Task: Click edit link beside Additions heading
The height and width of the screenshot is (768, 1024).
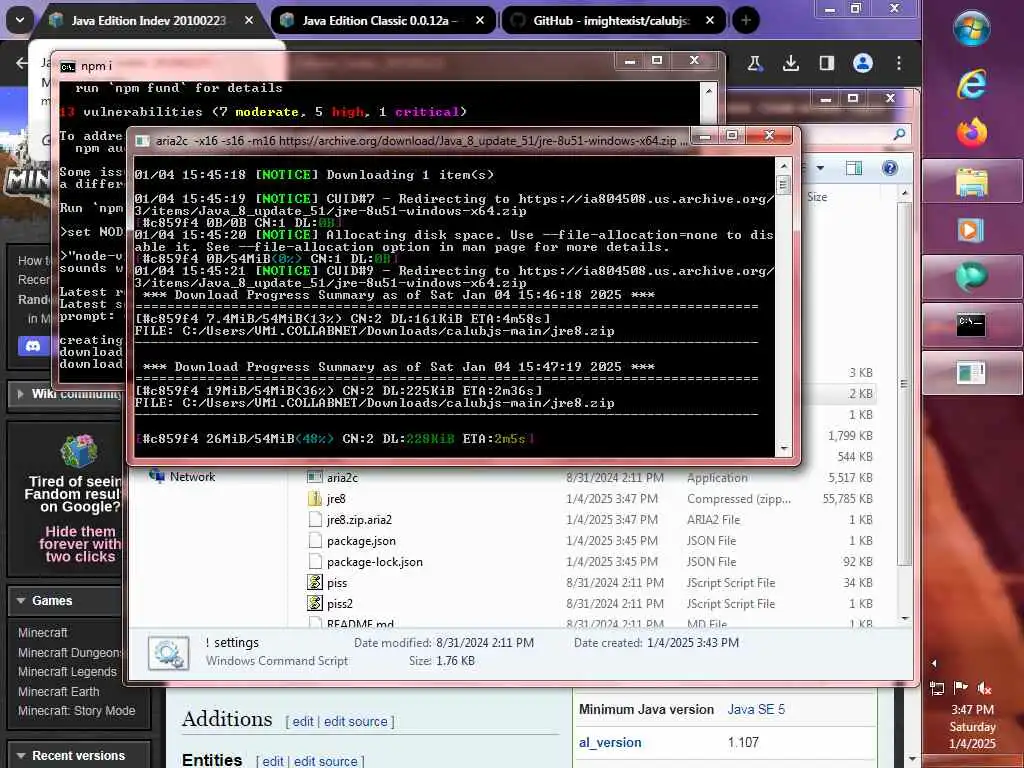Action: (x=303, y=722)
